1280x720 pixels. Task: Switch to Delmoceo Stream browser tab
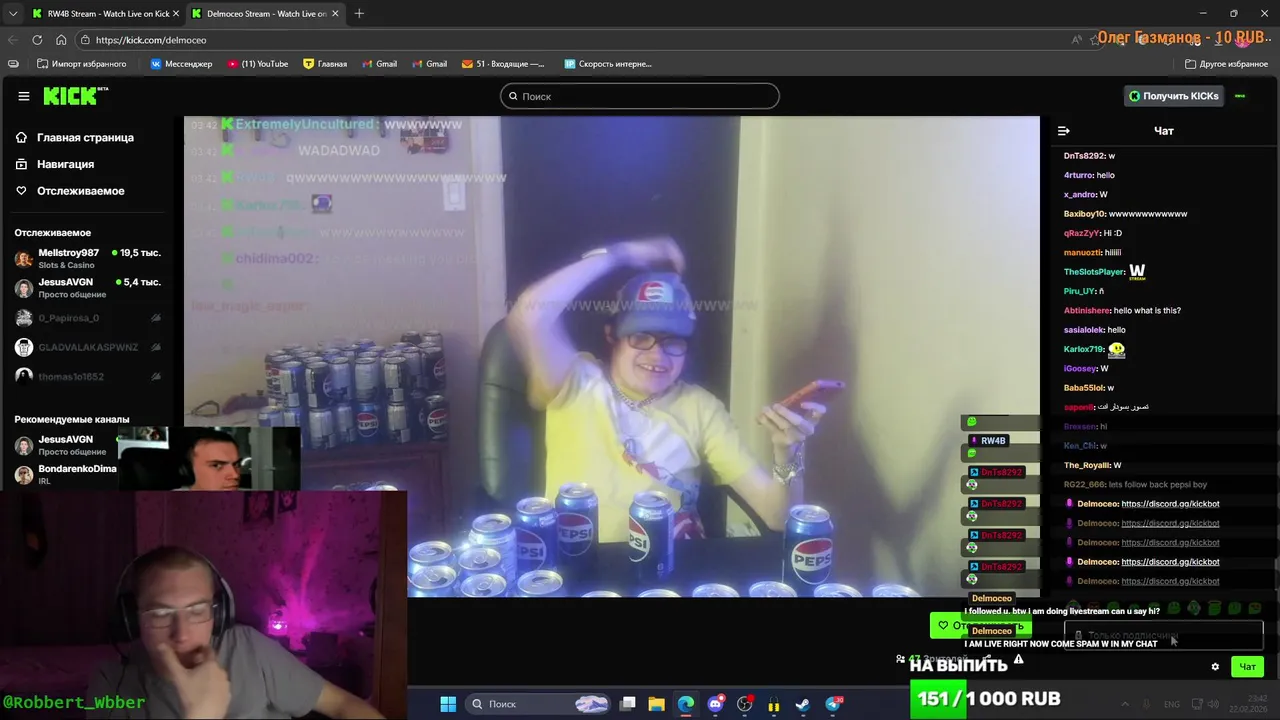click(x=264, y=14)
